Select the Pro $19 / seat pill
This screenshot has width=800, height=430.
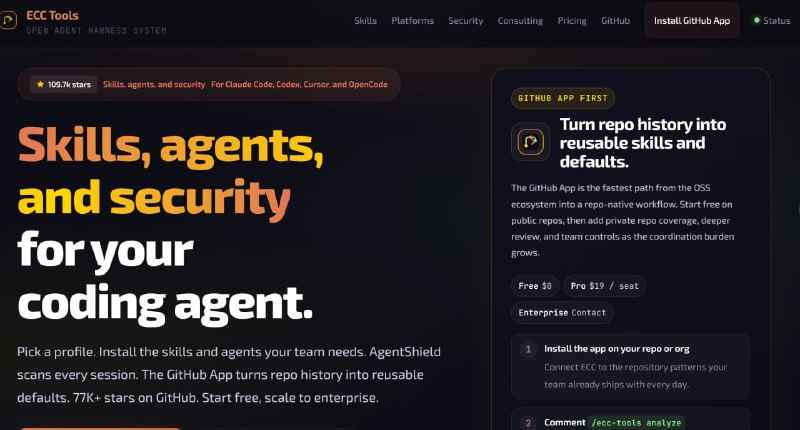(x=605, y=286)
